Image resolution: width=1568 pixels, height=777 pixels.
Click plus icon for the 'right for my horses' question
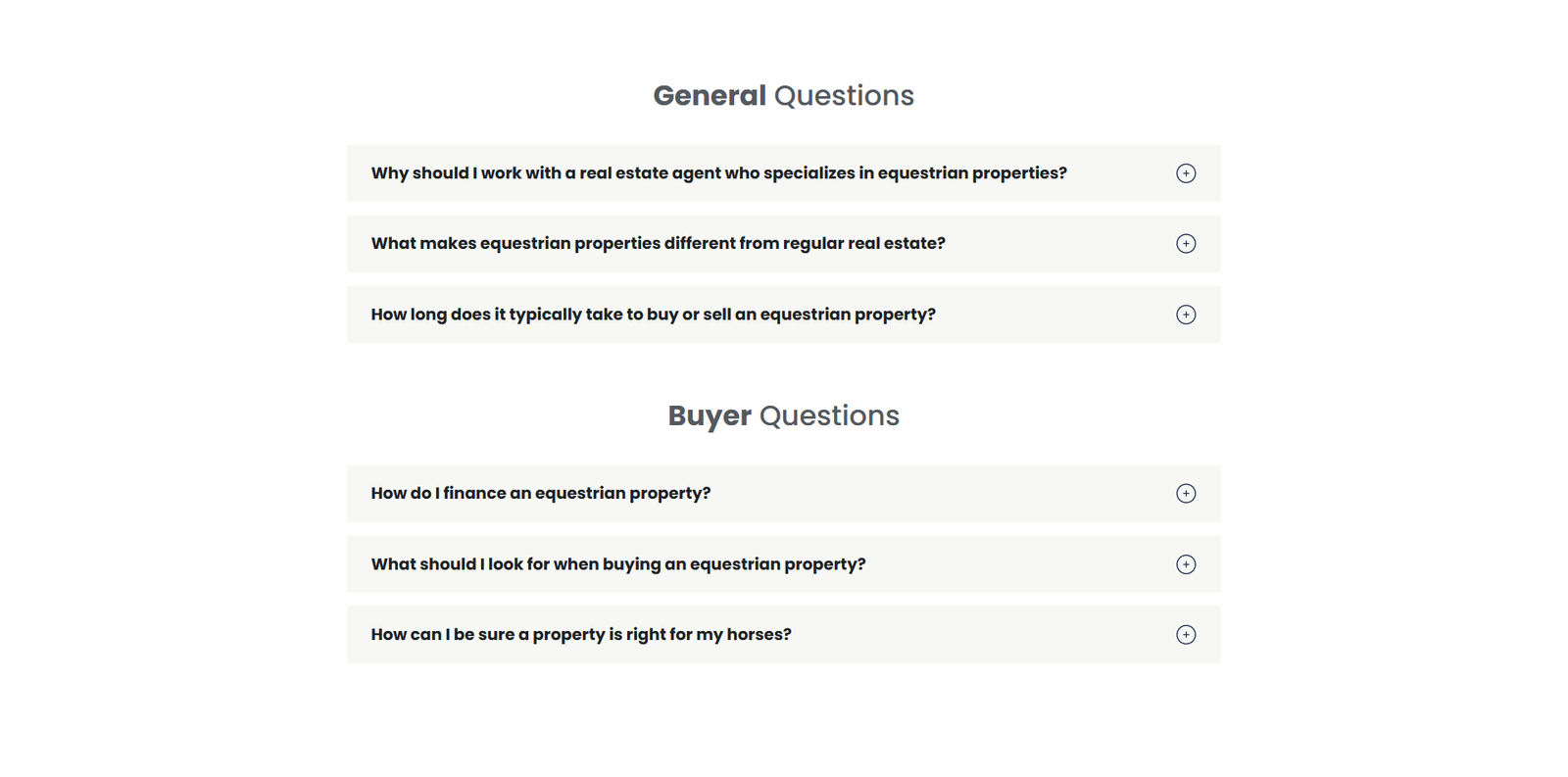click(x=1186, y=635)
